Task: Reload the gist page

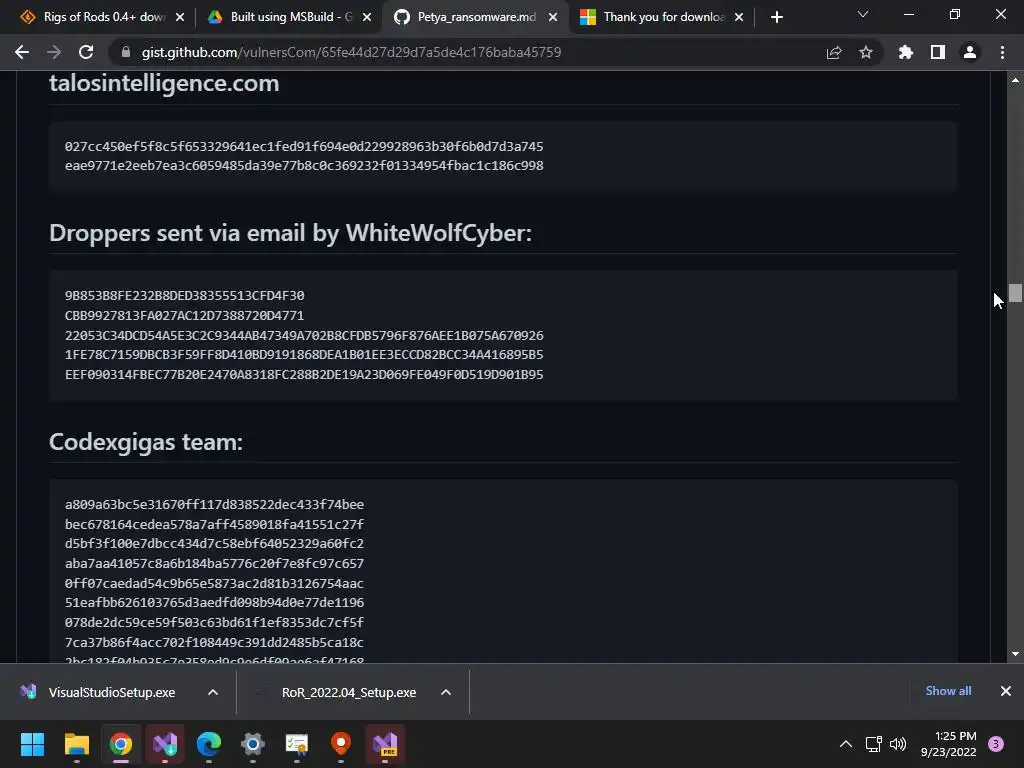Action: [x=86, y=52]
